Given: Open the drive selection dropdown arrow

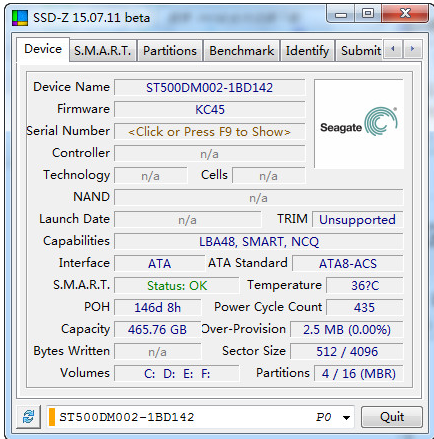Looking at the screenshot, I should tap(347, 417).
